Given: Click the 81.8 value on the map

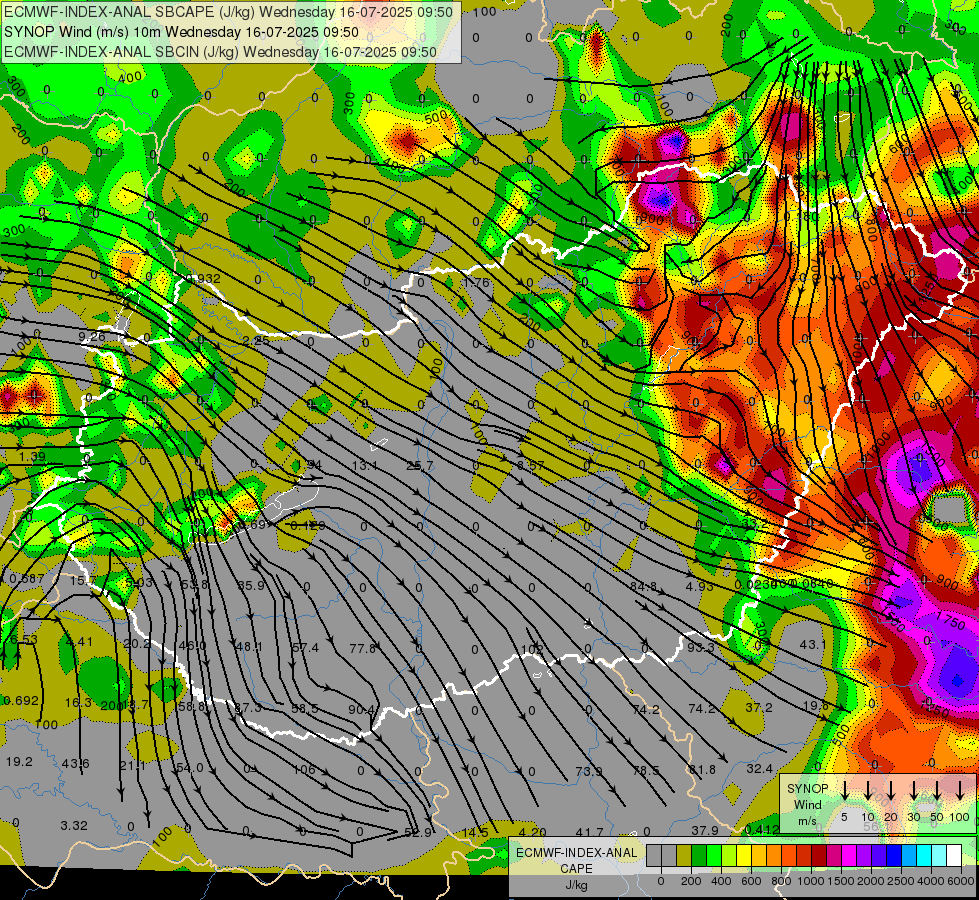Looking at the screenshot, I should [702, 769].
